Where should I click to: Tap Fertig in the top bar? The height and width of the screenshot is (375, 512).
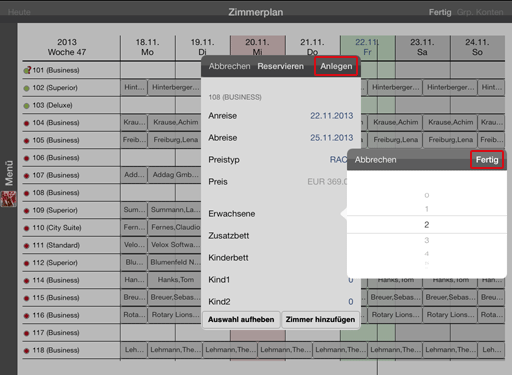coord(440,12)
